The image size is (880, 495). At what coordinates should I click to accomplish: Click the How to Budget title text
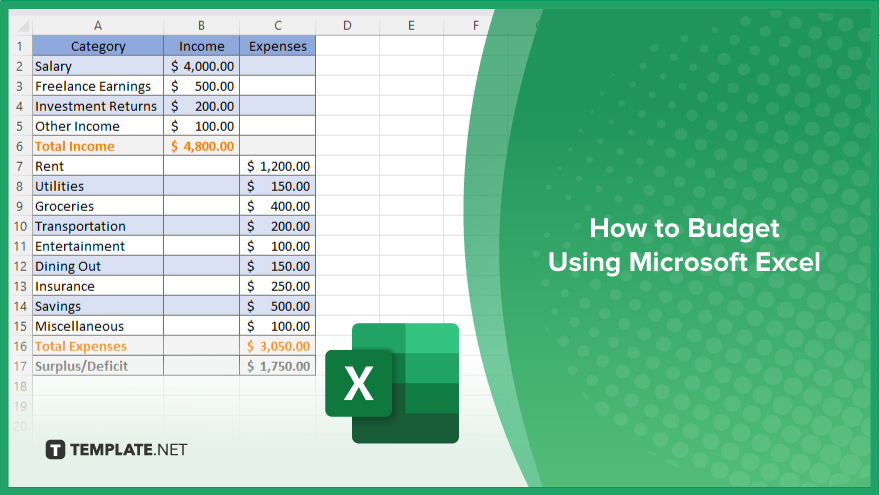click(684, 228)
